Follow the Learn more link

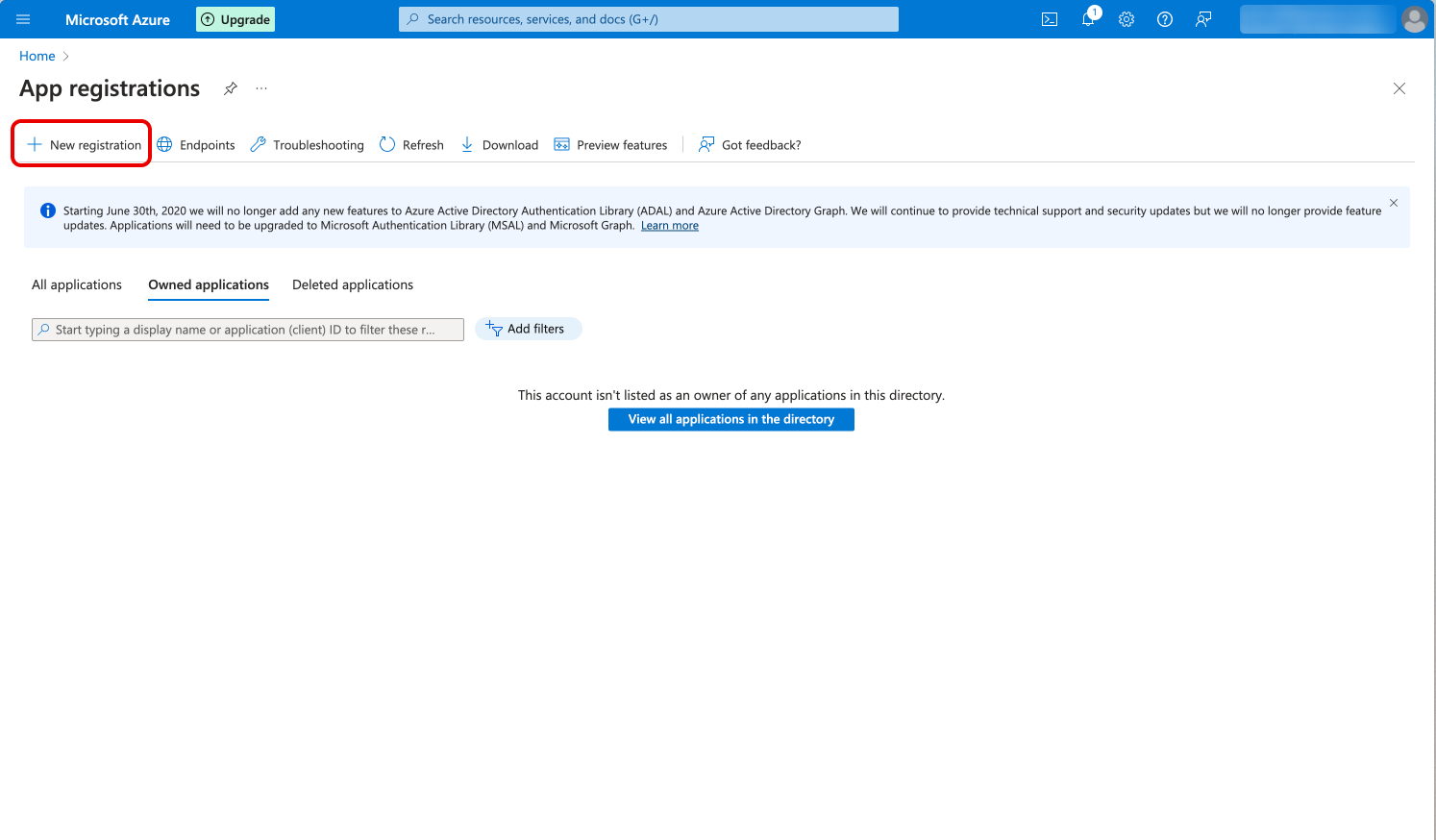tap(670, 226)
